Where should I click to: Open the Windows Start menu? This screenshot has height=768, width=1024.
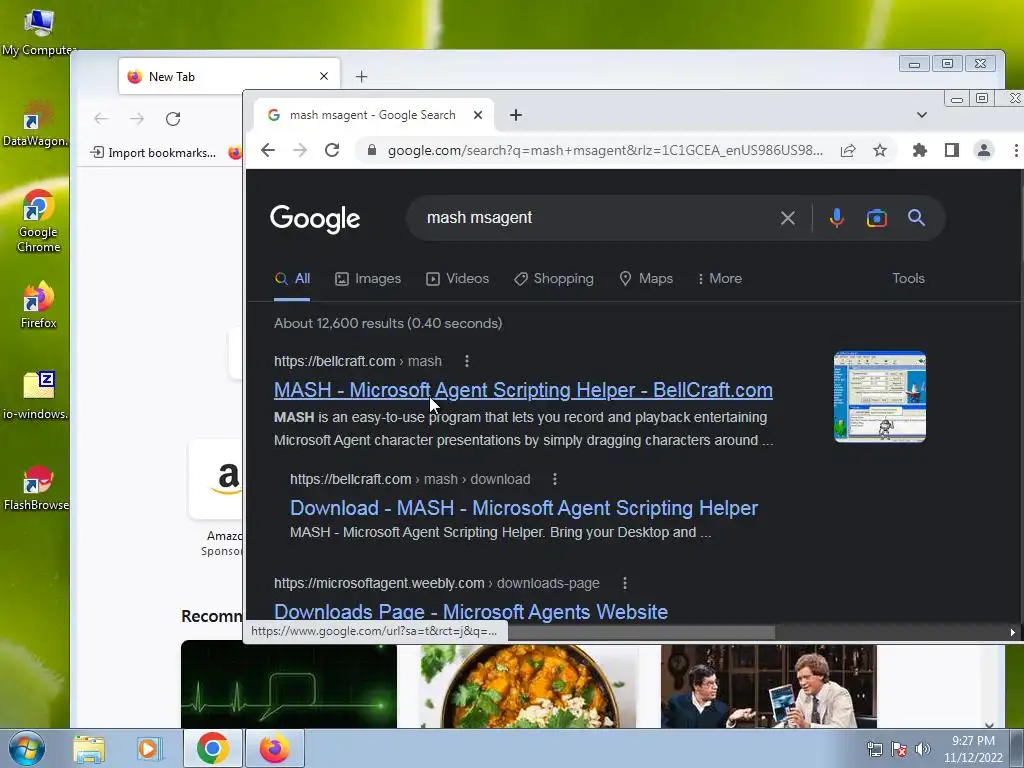click(x=27, y=748)
